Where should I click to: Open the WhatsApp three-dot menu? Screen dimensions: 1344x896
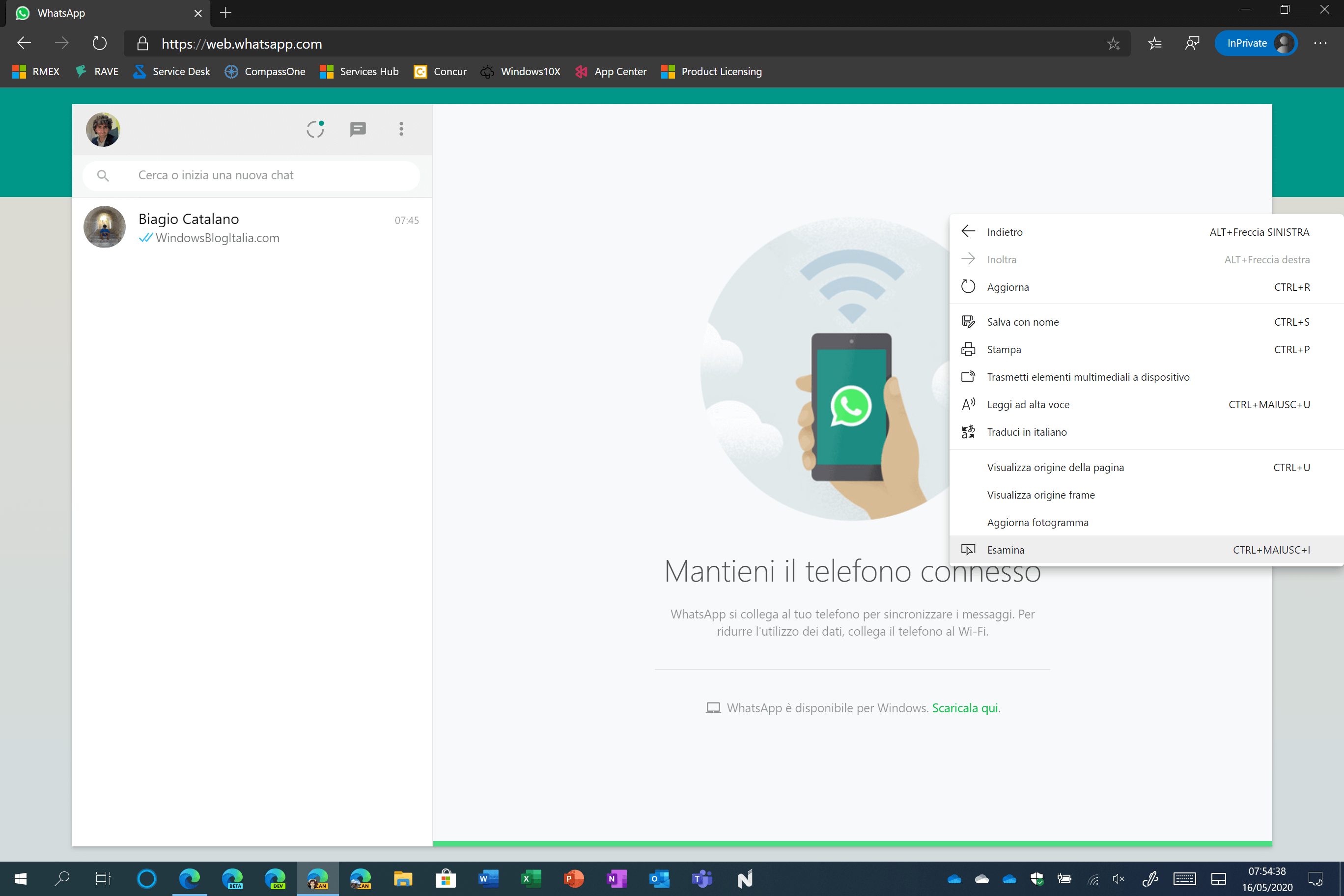pos(401,129)
